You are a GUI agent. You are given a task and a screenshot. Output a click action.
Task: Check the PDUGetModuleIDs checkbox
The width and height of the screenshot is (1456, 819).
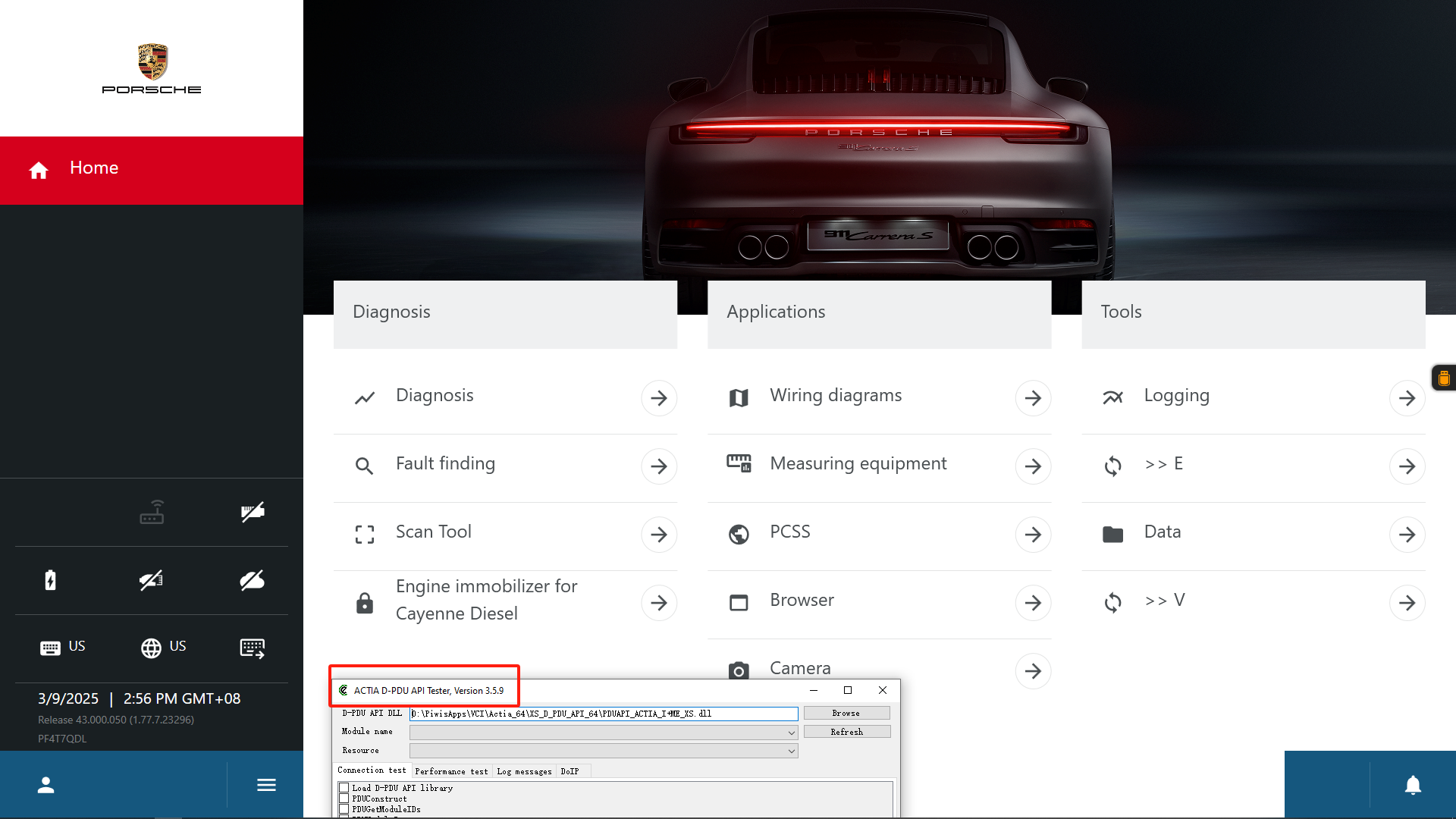pyautogui.click(x=344, y=809)
